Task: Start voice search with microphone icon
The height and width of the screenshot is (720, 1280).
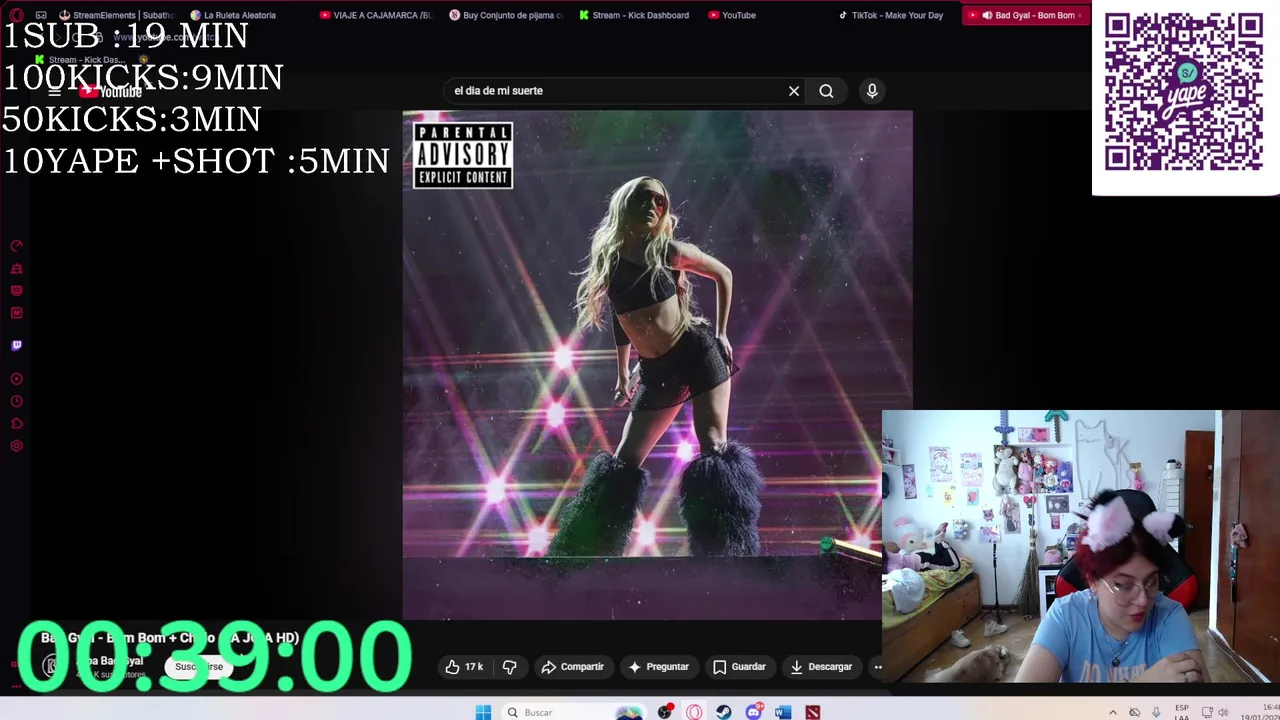Action: click(x=872, y=91)
